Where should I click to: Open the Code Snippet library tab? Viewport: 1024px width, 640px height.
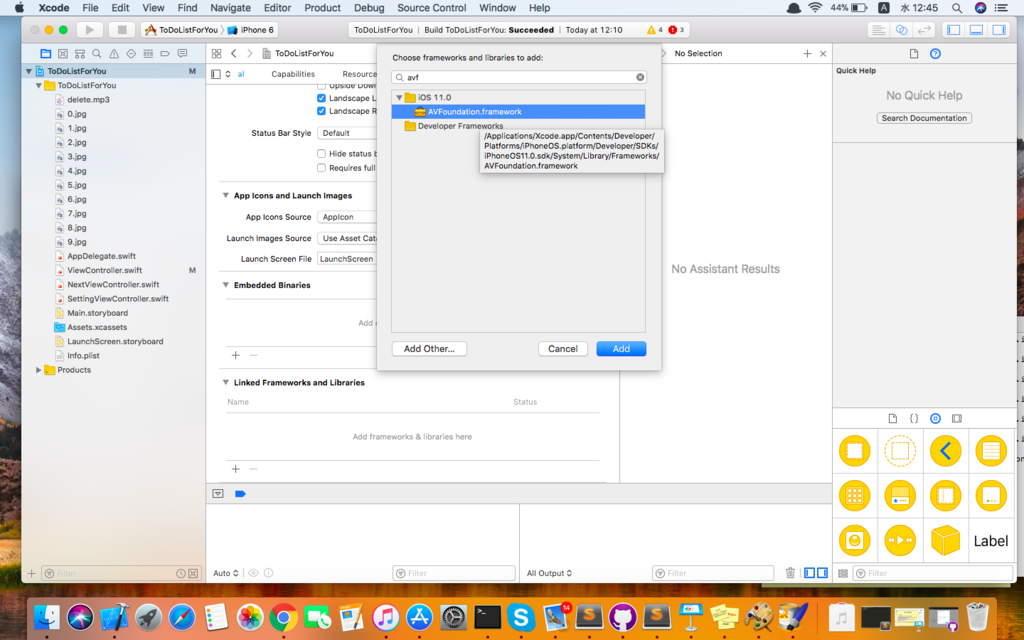coord(914,419)
